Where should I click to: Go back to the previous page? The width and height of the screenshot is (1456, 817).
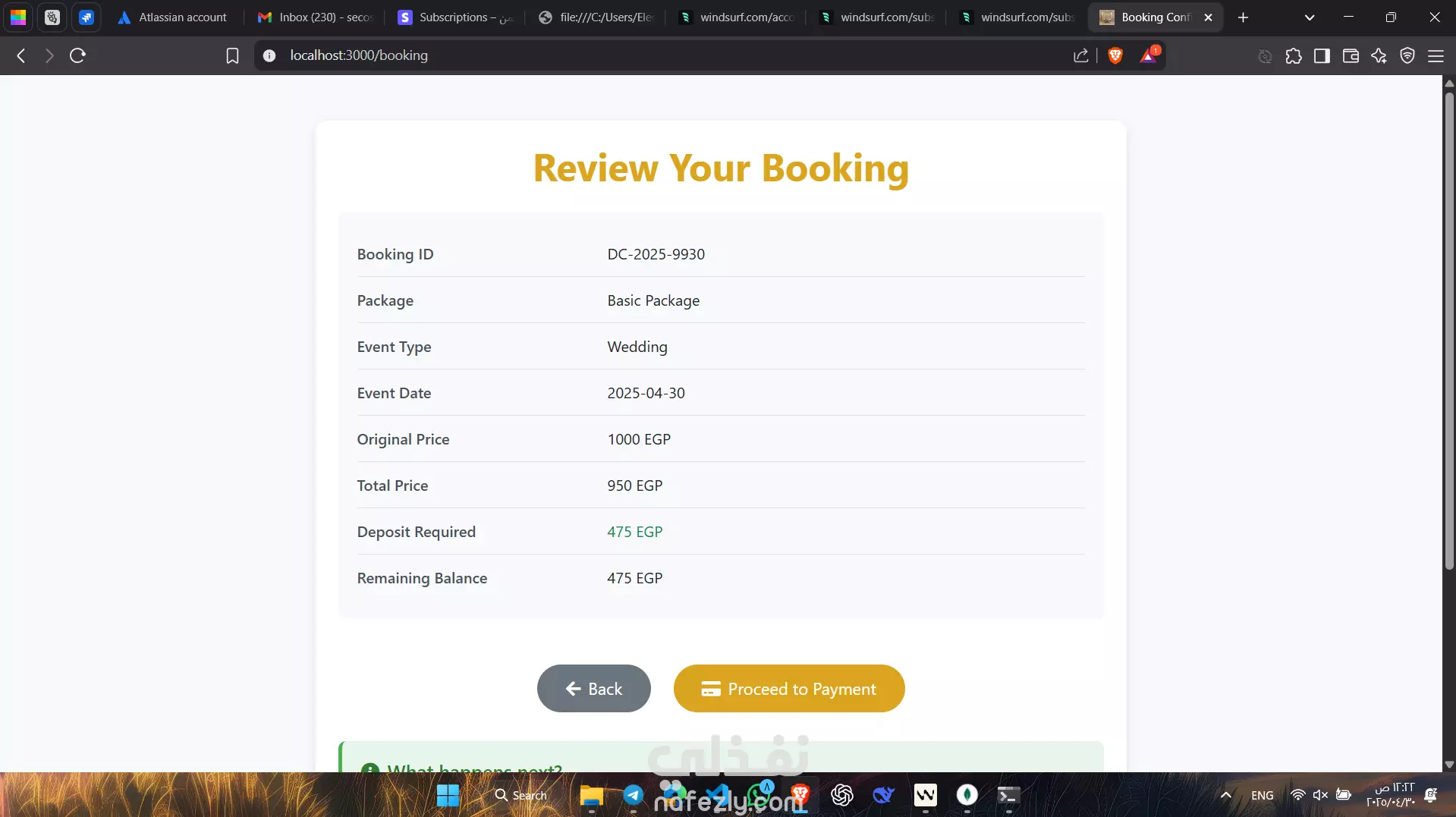pos(21,55)
